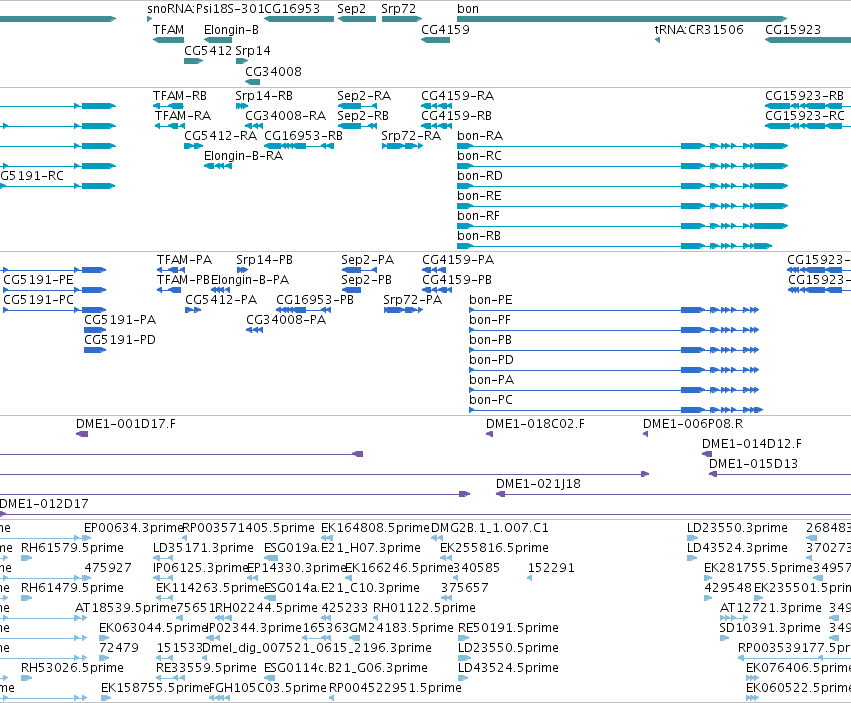Click the Elongin-B gene label
Image resolution: width=851 pixels, height=703 pixels.
(231, 29)
